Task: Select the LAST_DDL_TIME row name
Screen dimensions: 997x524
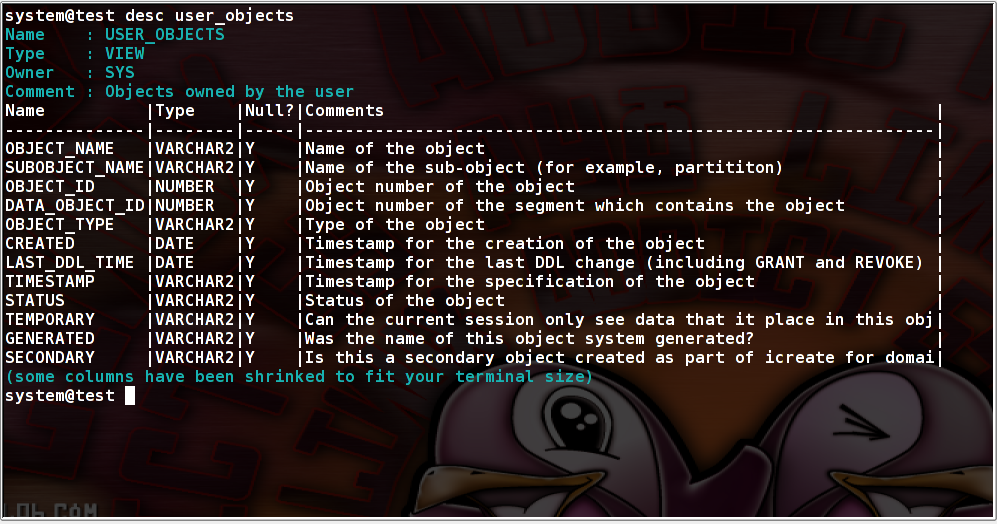Action: point(69,263)
